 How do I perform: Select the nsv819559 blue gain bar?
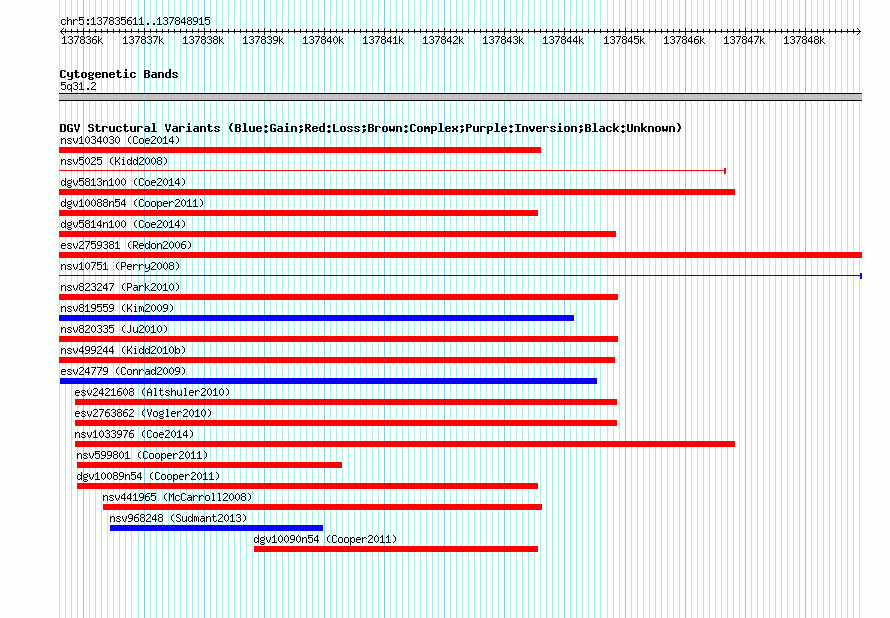tap(317, 318)
